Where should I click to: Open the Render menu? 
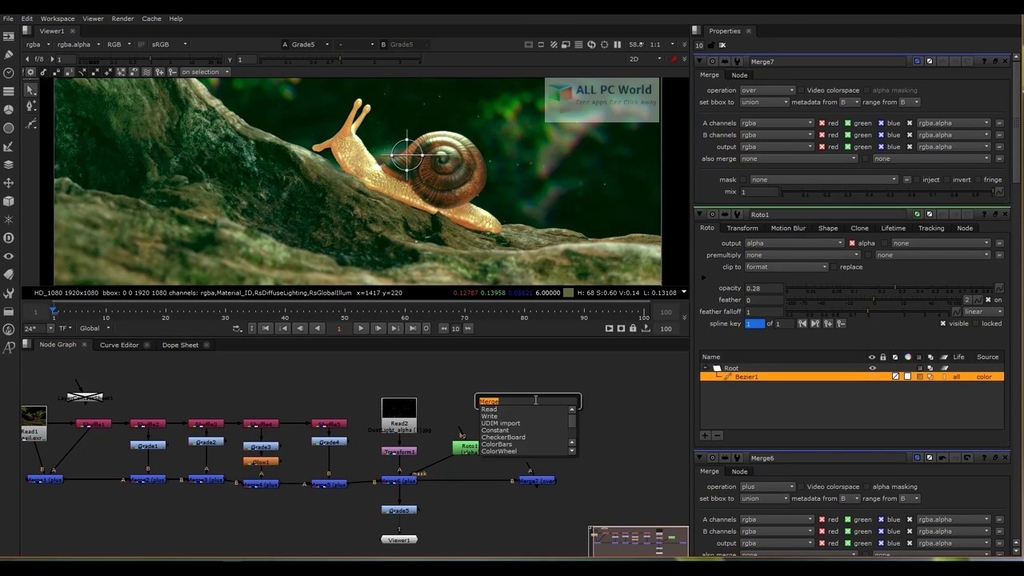point(122,17)
